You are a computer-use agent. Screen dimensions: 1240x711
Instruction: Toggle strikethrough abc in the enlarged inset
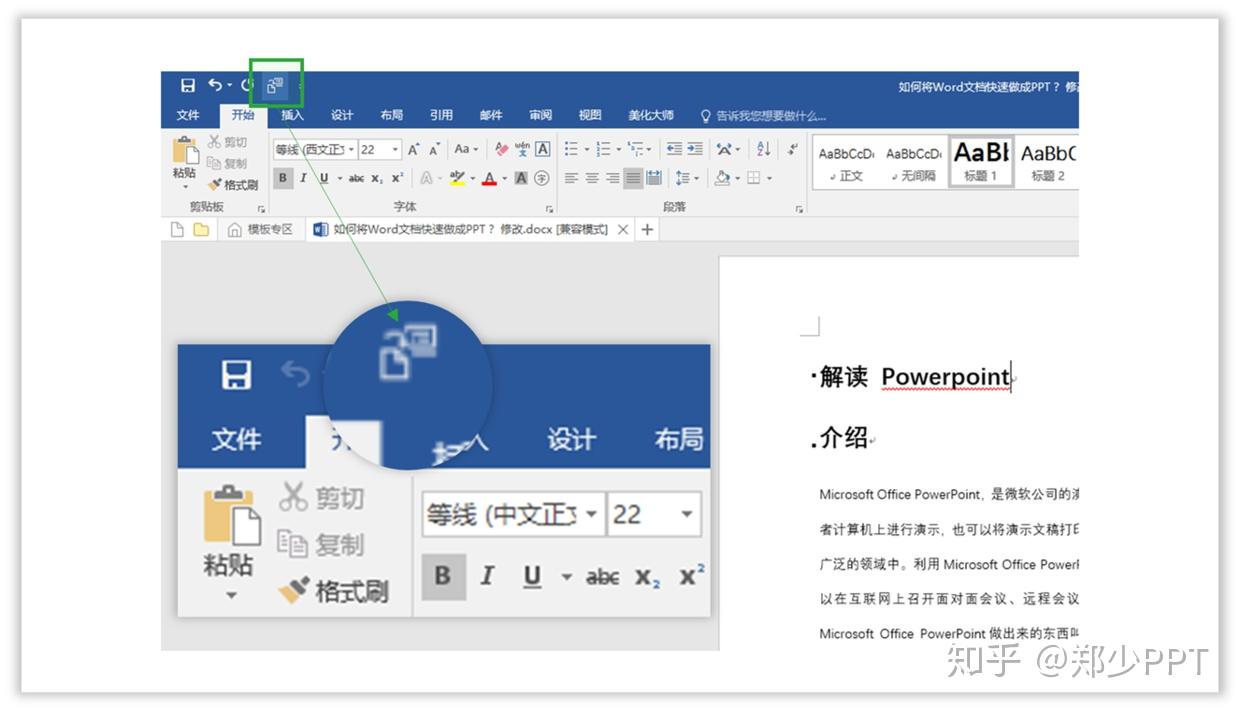[602, 577]
